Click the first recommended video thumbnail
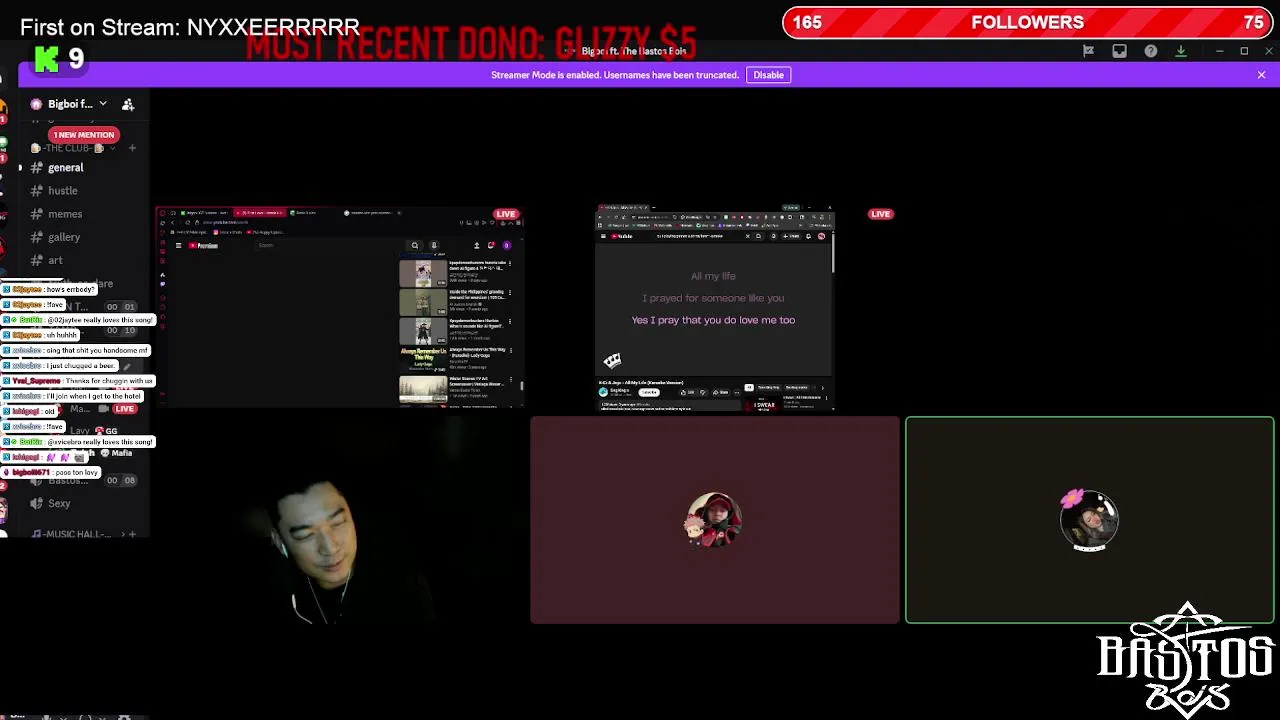Screen dimensions: 1280x720 click(x=423, y=273)
